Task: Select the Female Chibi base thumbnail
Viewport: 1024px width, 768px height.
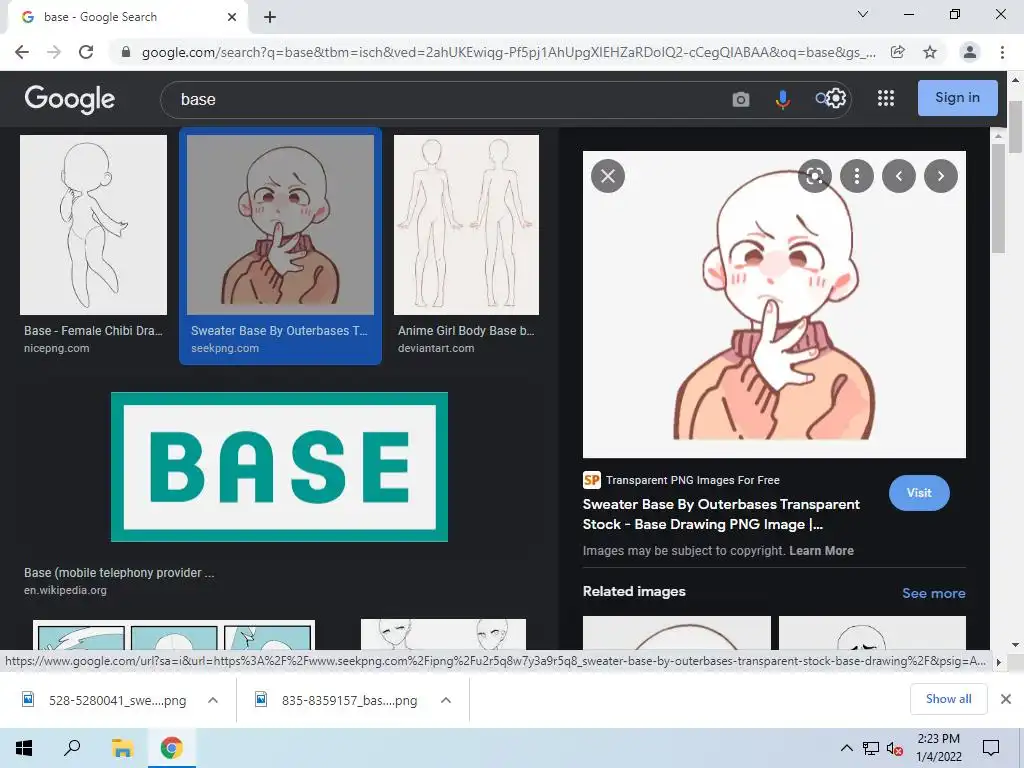Action: (93, 225)
